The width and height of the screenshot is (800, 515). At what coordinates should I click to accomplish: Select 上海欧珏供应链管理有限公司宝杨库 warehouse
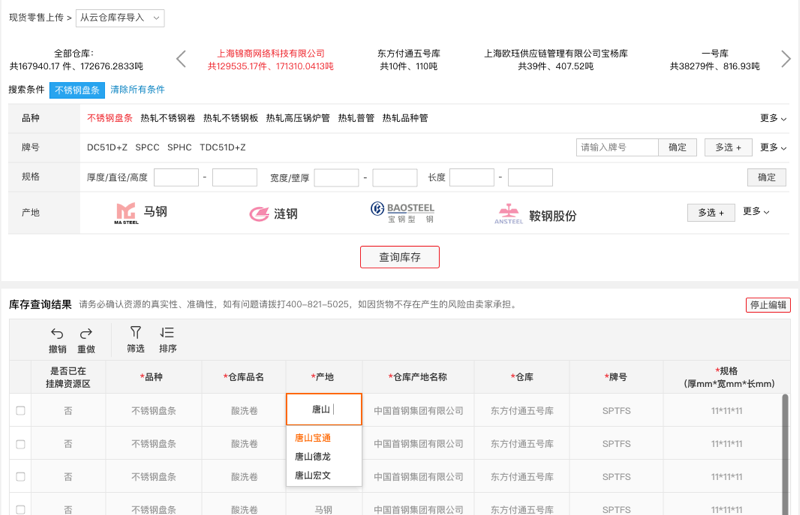point(556,60)
